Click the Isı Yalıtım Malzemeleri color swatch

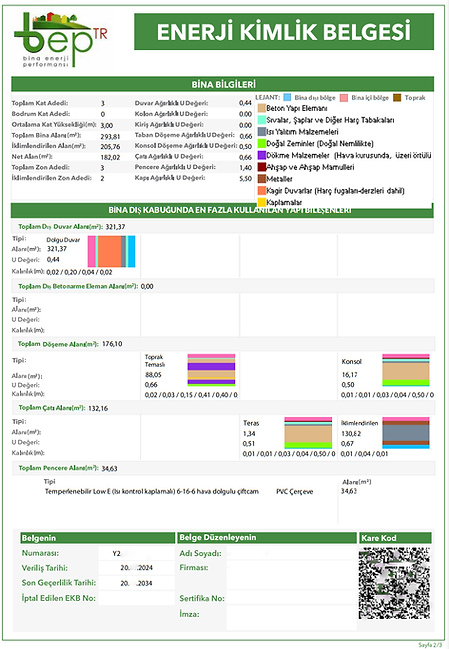coord(262,132)
